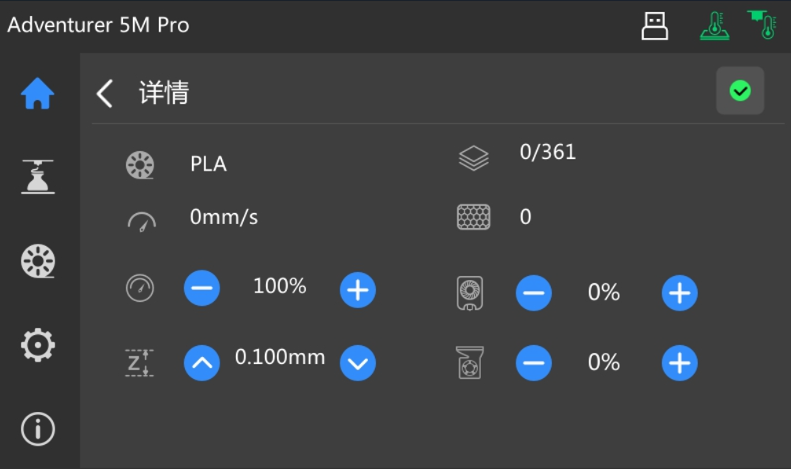The width and height of the screenshot is (791, 469).
Task: Click the chamber fan icon
Action: [x=470, y=363]
